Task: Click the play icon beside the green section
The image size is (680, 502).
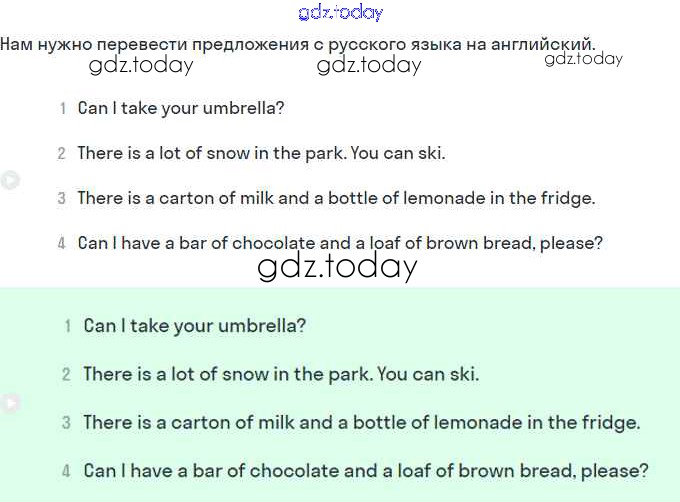Action: click(x=9, y=403)
